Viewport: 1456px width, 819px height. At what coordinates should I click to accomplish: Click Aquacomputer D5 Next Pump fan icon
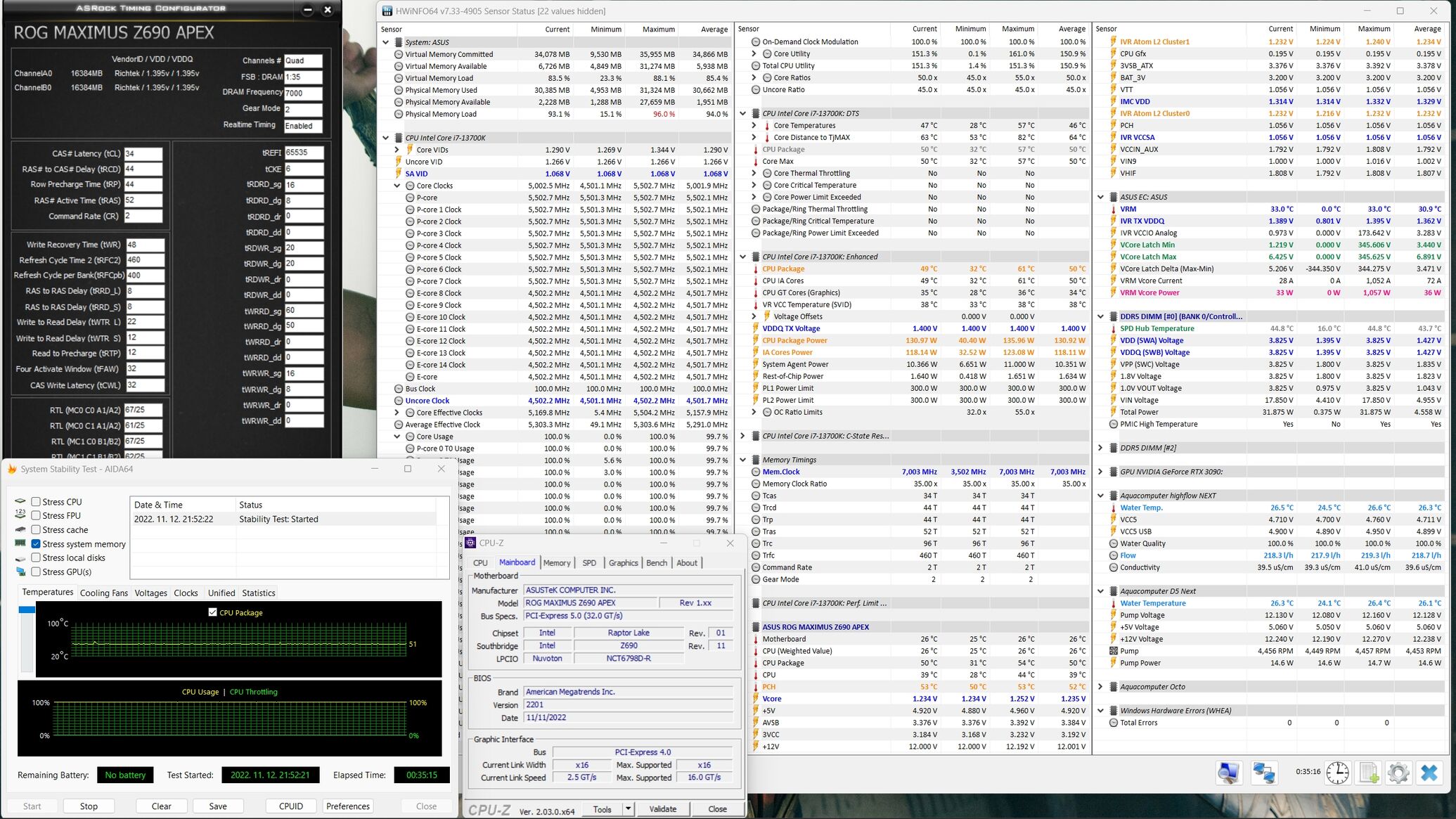[x=1114, y=651]
